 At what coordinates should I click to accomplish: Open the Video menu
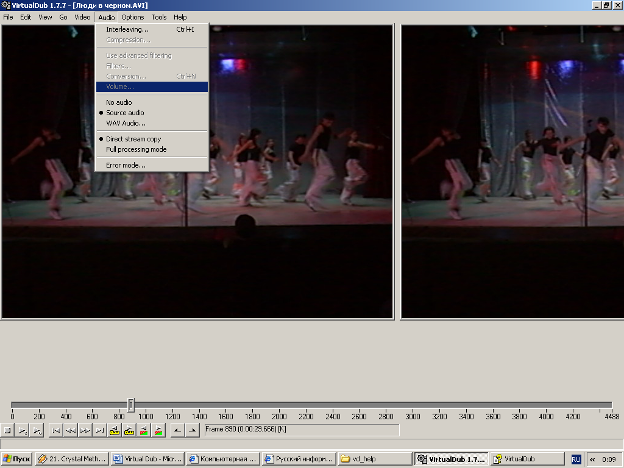tap(82, 18)
